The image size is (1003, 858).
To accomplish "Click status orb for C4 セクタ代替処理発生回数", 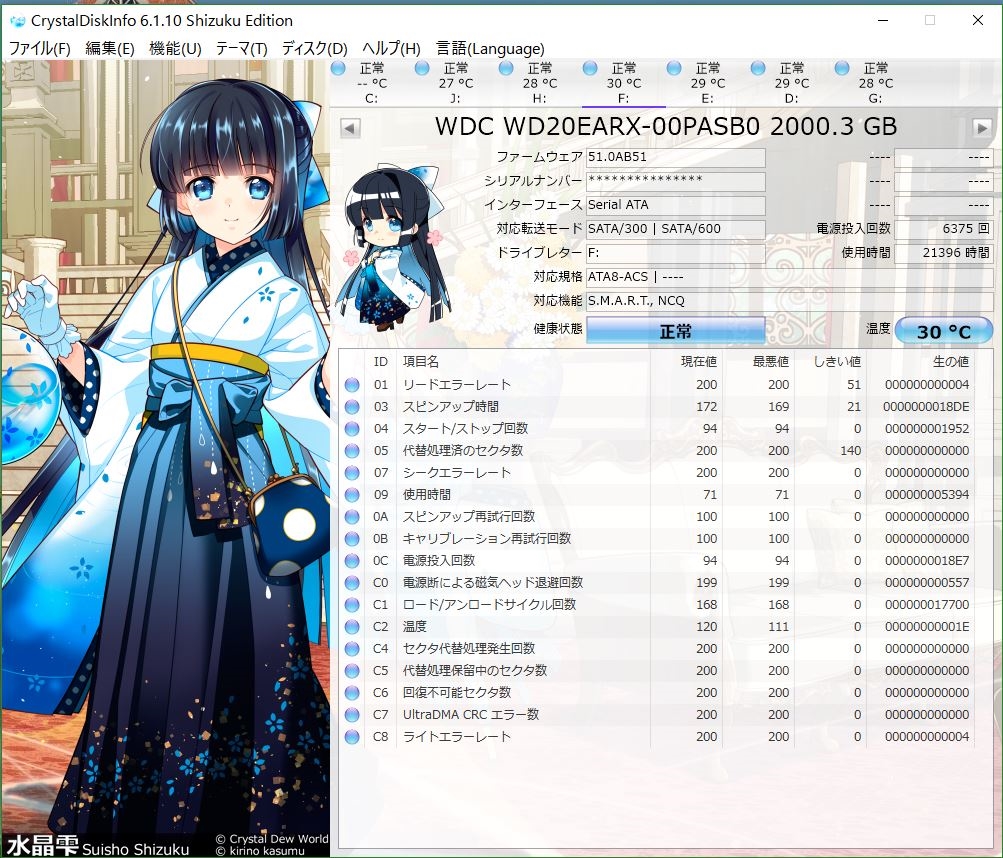I will click(x=352, y=648).
